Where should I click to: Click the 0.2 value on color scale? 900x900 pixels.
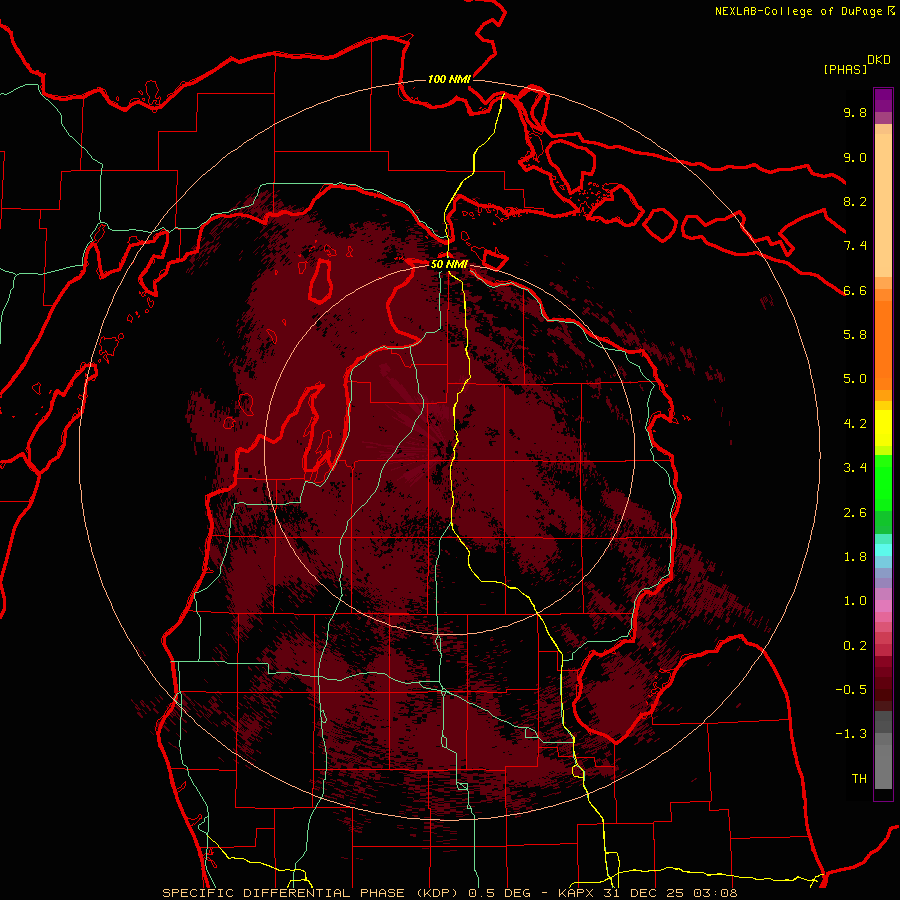coord(855,646)
